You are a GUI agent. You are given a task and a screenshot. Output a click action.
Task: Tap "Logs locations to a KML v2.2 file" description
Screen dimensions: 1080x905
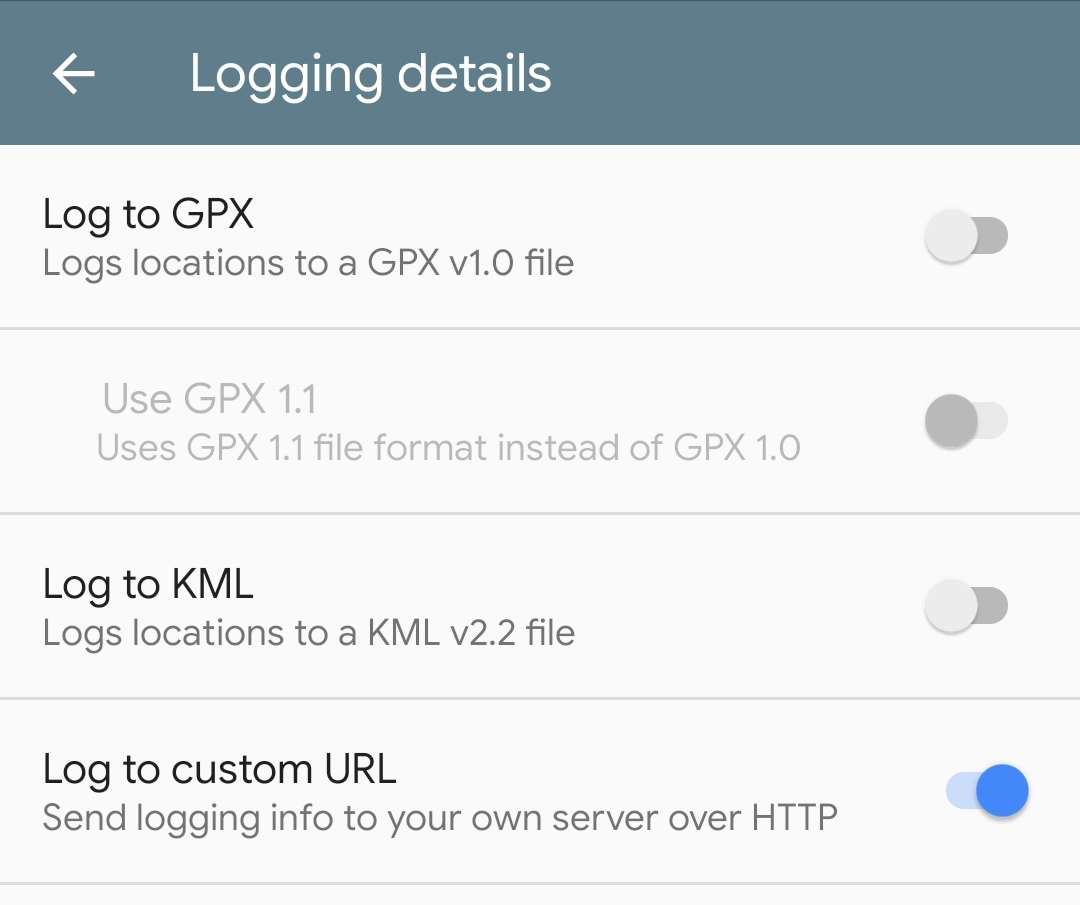[308, 632]
